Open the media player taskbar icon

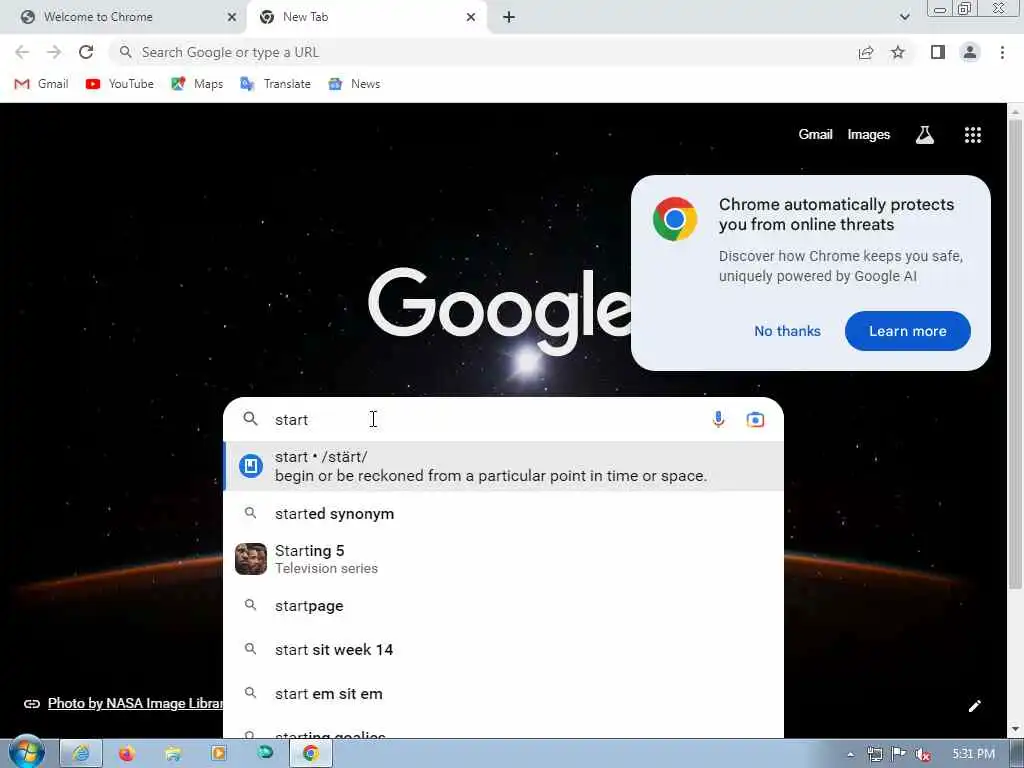pos(219,754)
